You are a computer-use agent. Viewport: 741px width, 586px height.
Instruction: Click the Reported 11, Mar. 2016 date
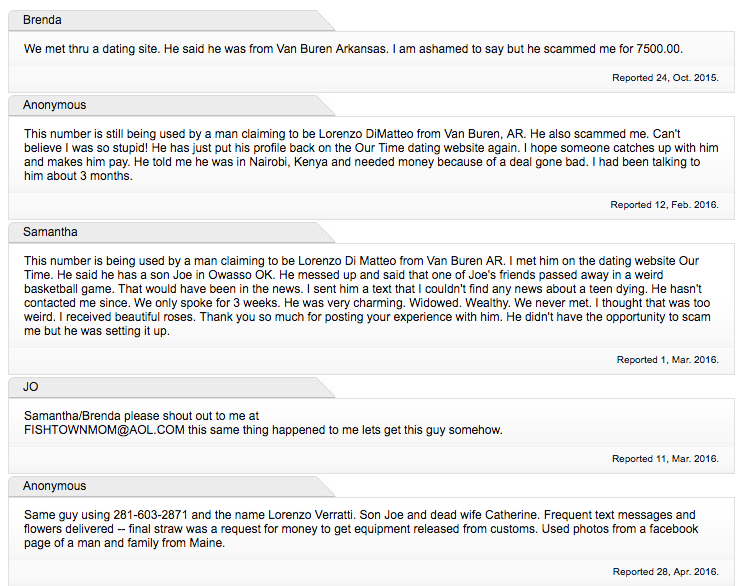(x=665, y=458)
